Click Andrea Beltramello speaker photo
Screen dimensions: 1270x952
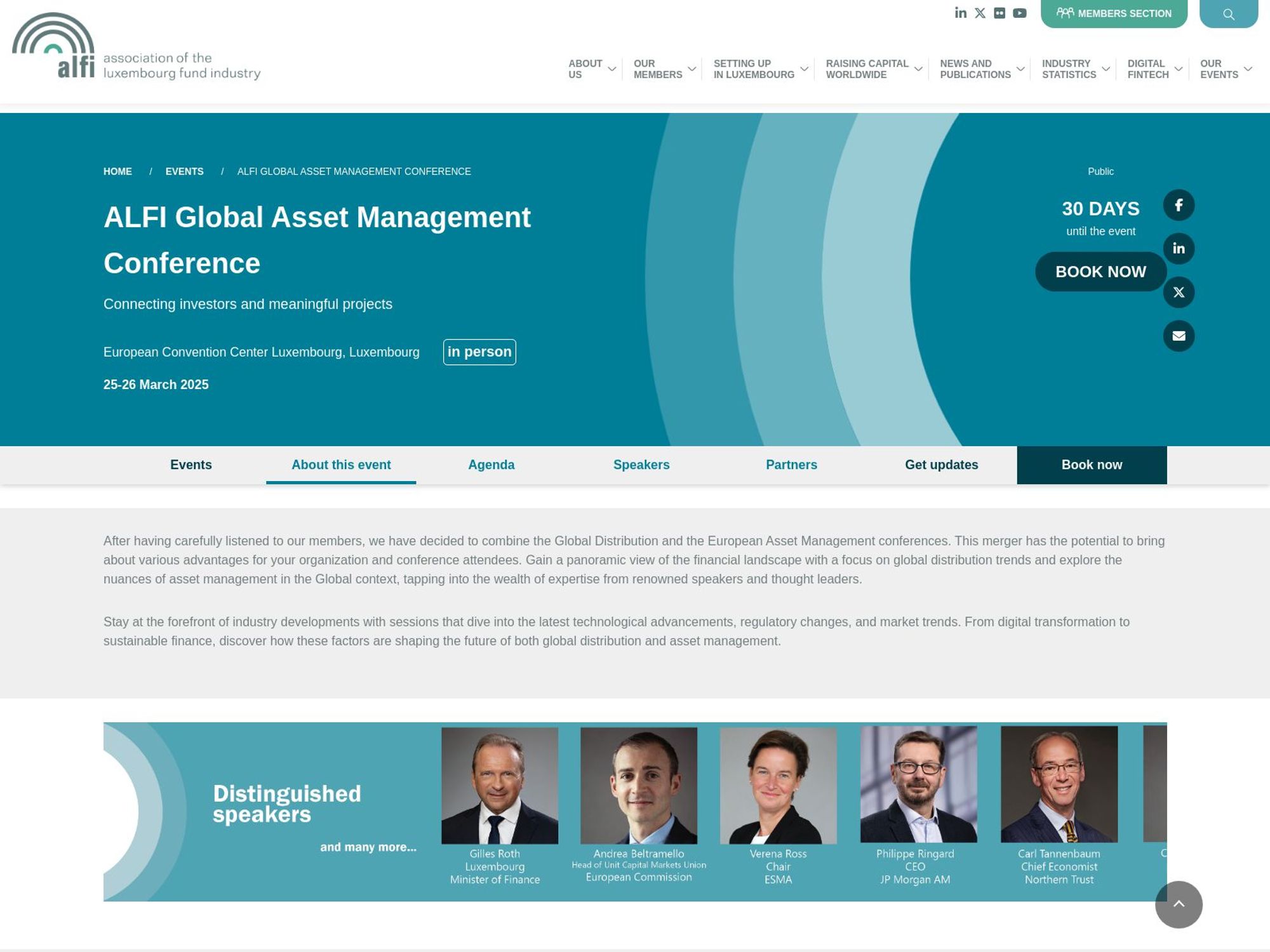tap(639, 786)
